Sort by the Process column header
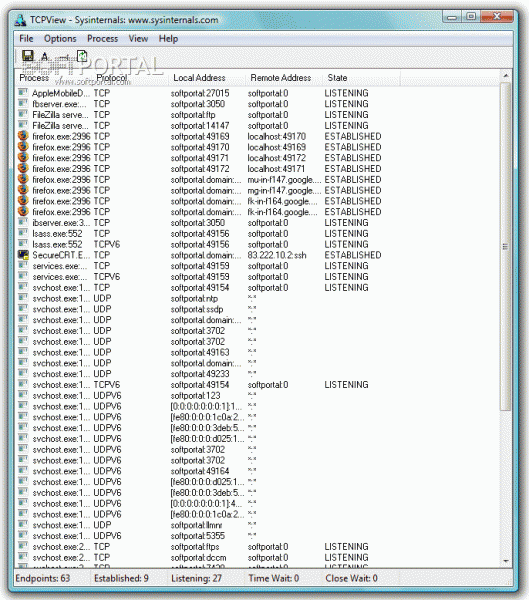 pyautogui.click(x=54, y=78)
